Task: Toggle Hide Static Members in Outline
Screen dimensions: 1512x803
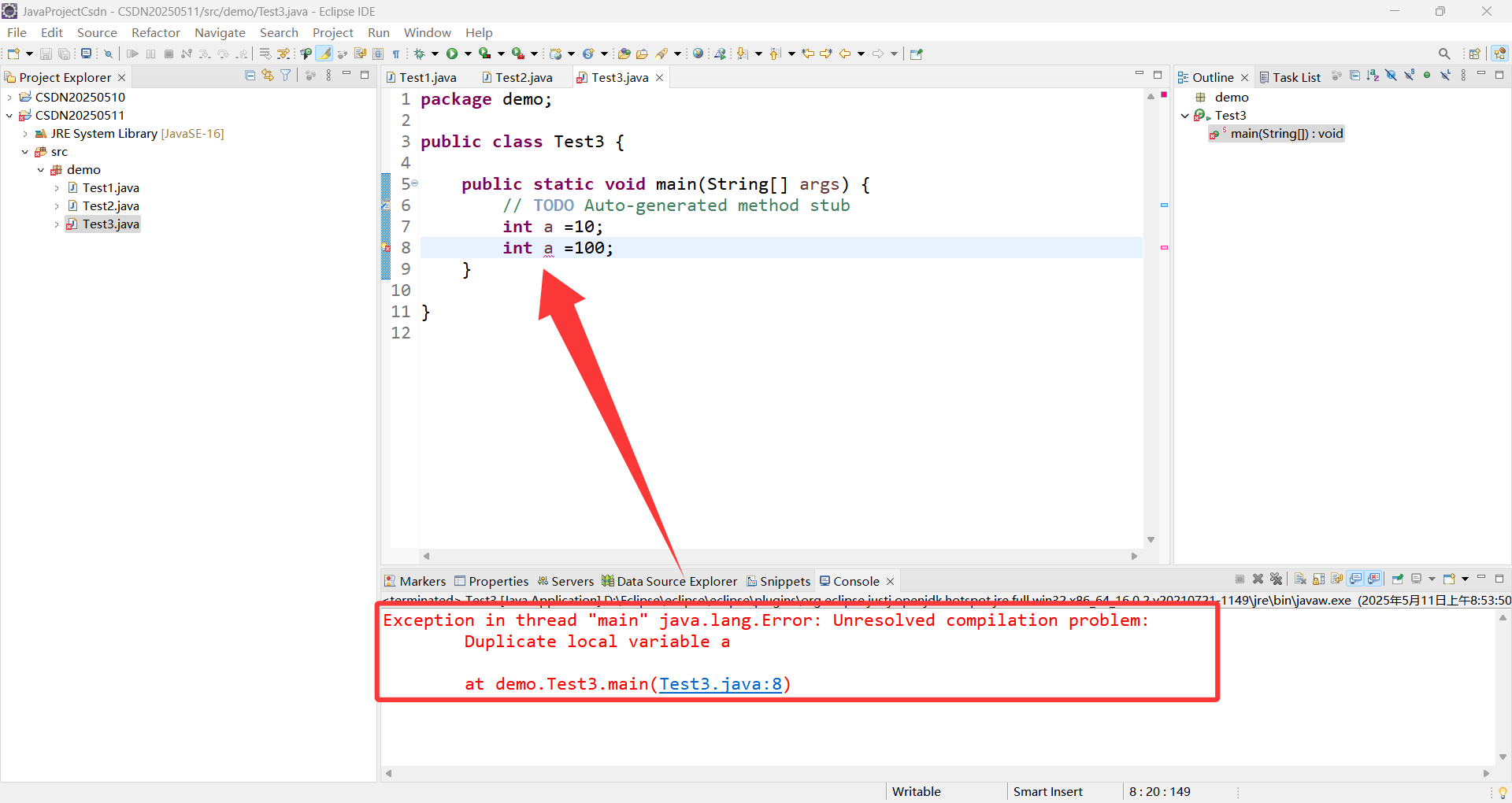Action: pos(1409,76)
